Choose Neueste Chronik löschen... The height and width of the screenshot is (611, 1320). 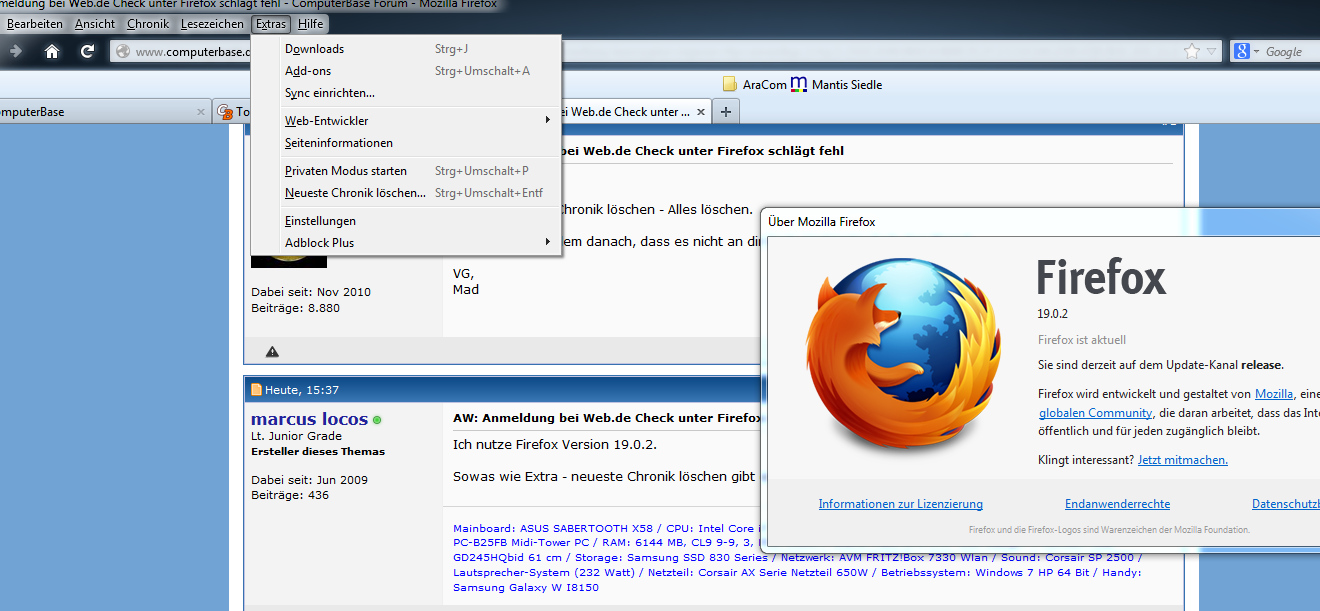406,193
